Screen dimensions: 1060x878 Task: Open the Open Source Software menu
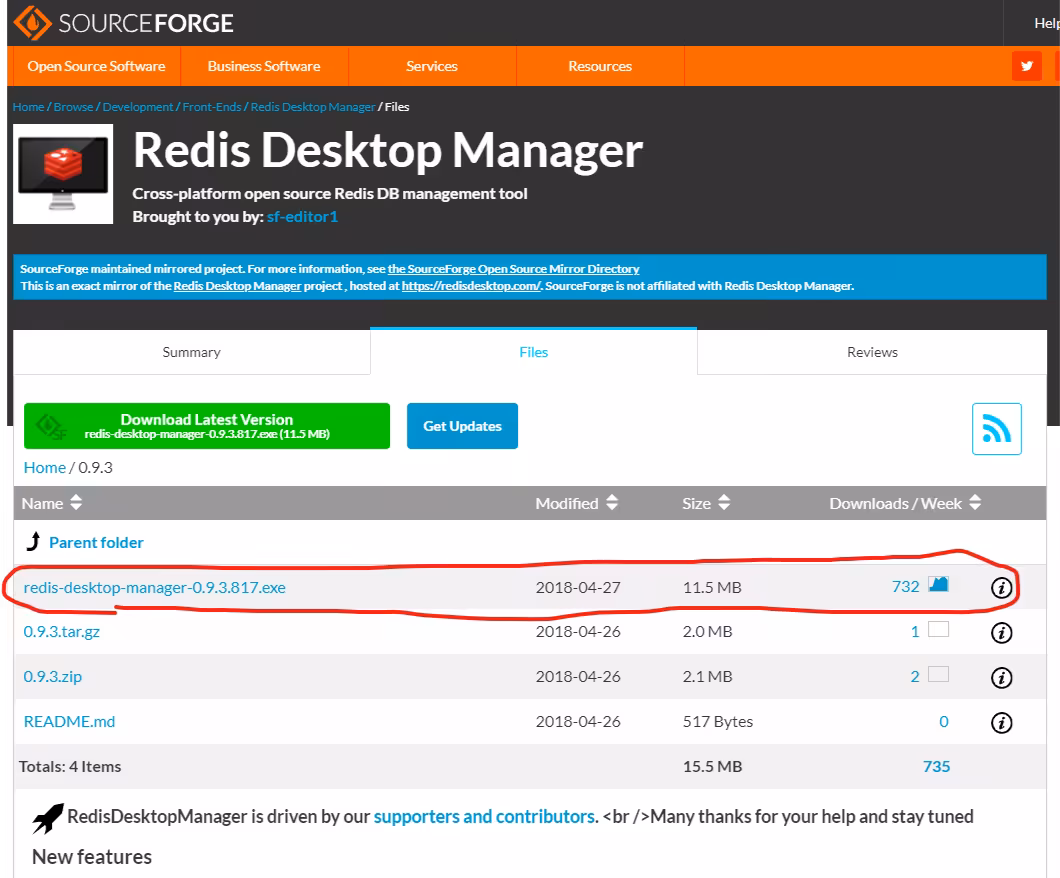pyautogui.click(x=96, y=66)
